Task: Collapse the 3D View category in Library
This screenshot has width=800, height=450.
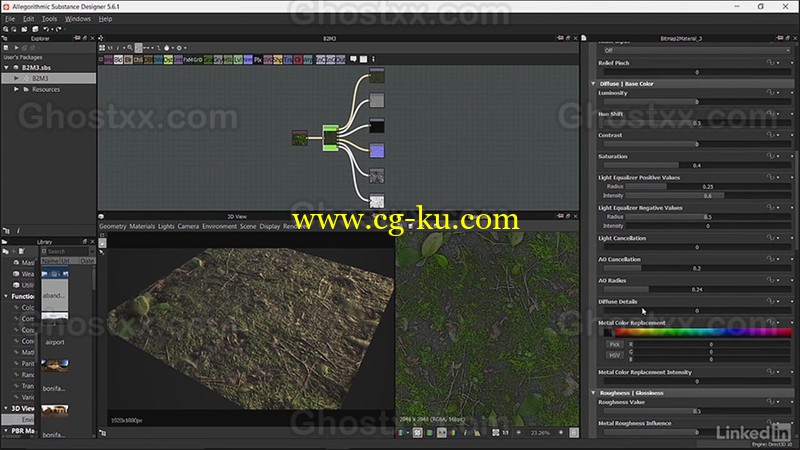Action: (6, 408)
